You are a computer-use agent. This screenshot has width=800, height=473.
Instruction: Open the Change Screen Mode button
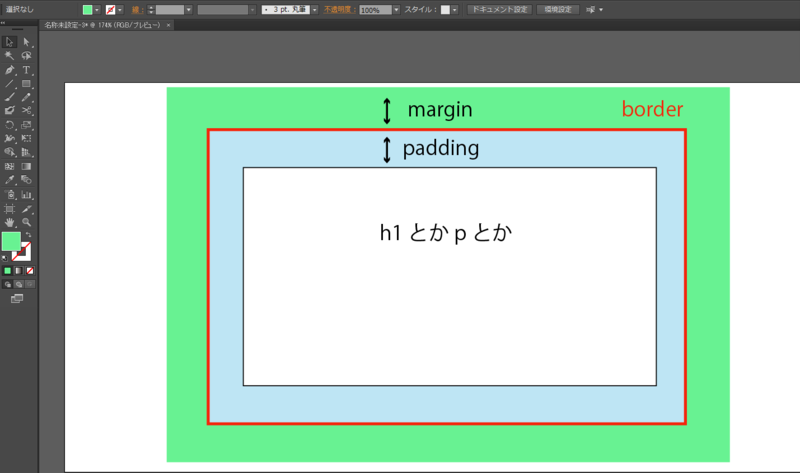[x=17, y=298]
